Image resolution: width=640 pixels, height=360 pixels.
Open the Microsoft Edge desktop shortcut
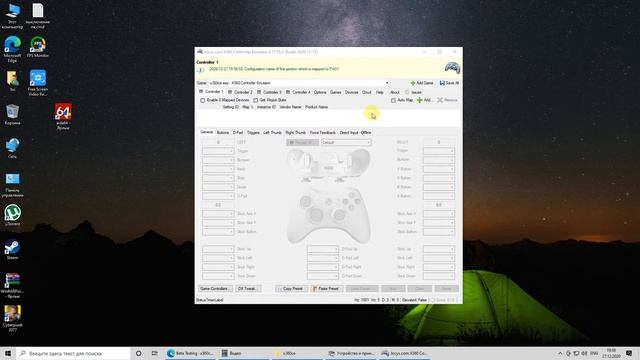click(12, 49)
